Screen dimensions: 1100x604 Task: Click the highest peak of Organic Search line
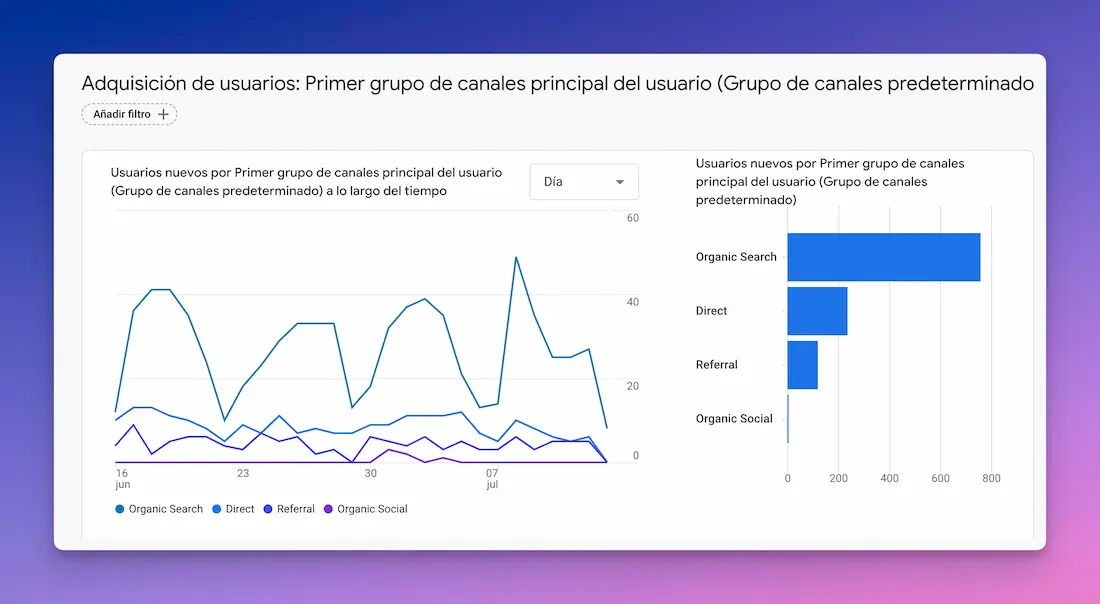pos(516,258)
